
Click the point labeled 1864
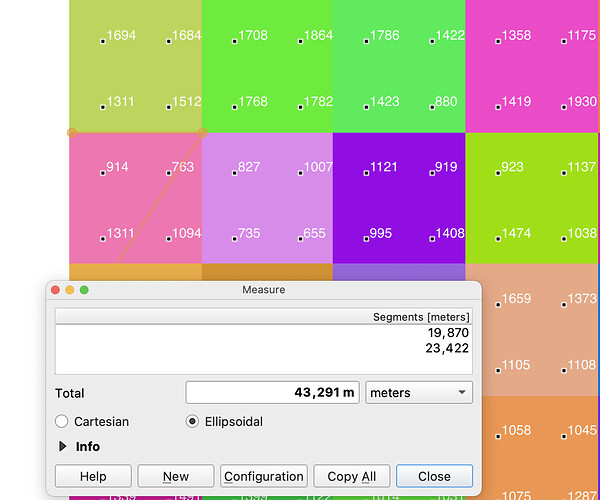point(300,41)
